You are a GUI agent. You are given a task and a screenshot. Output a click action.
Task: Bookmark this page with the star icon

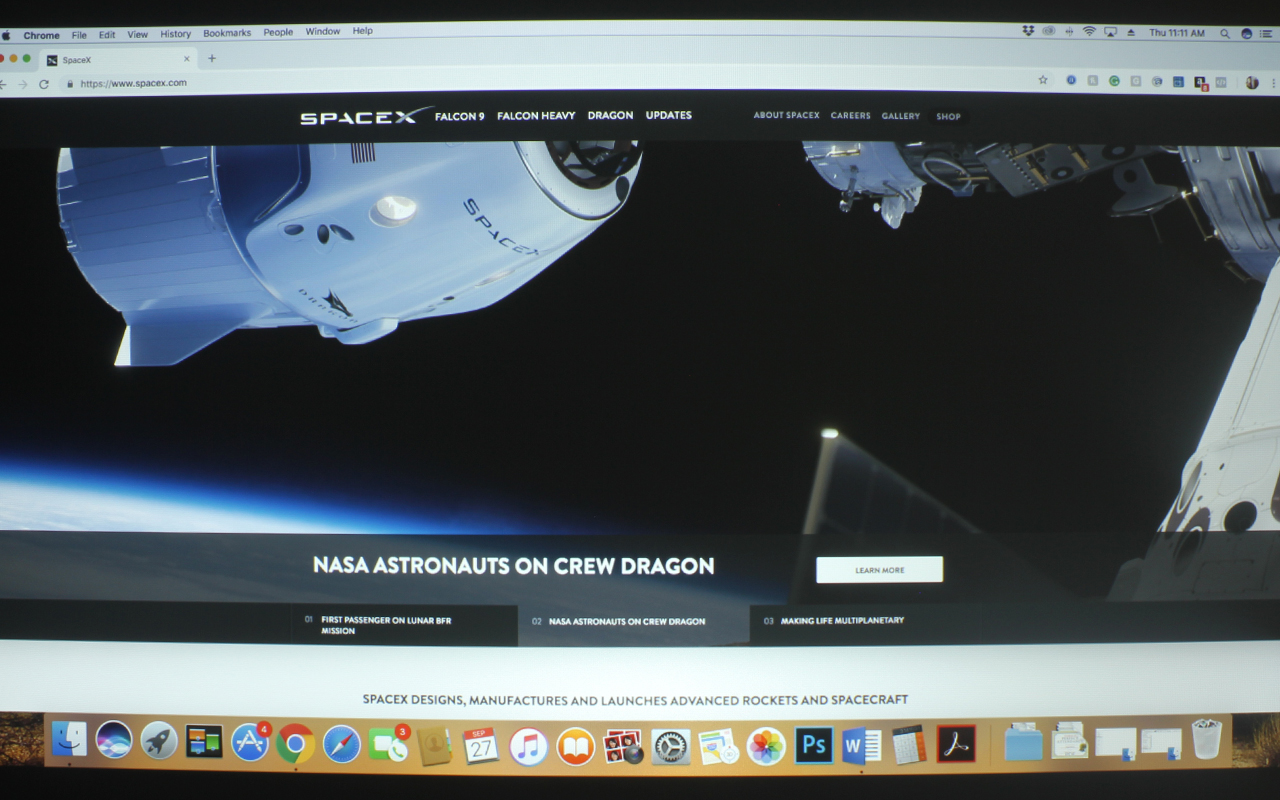[x=1042, y=80]
